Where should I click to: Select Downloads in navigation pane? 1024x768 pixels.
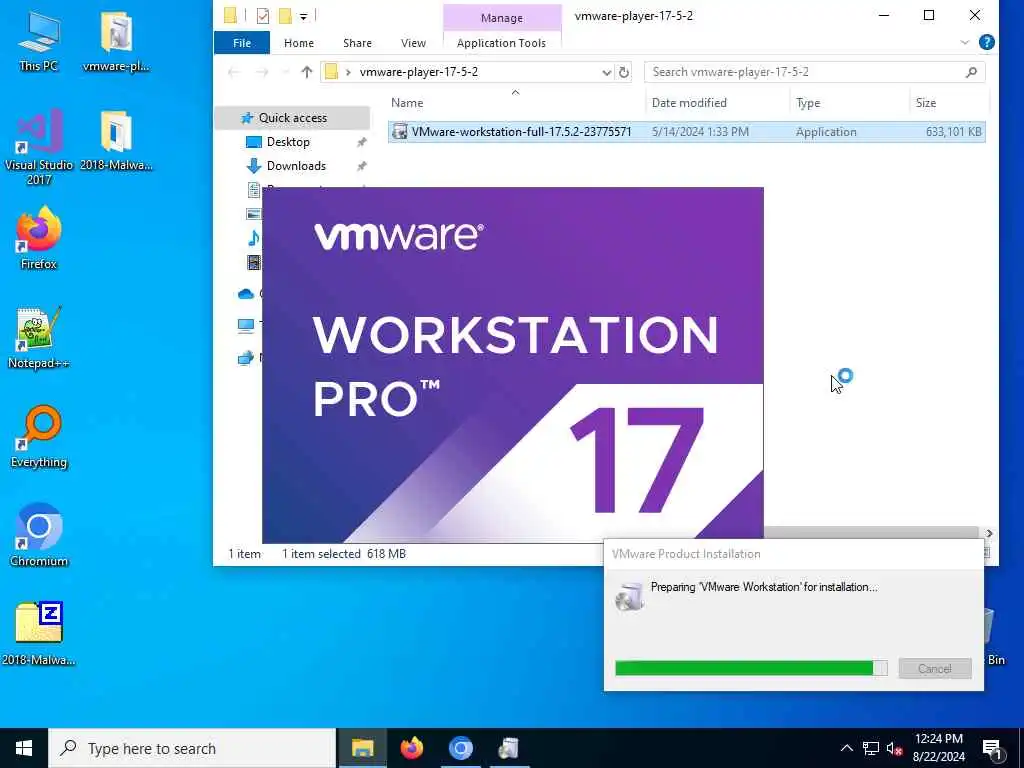(296, 166)
